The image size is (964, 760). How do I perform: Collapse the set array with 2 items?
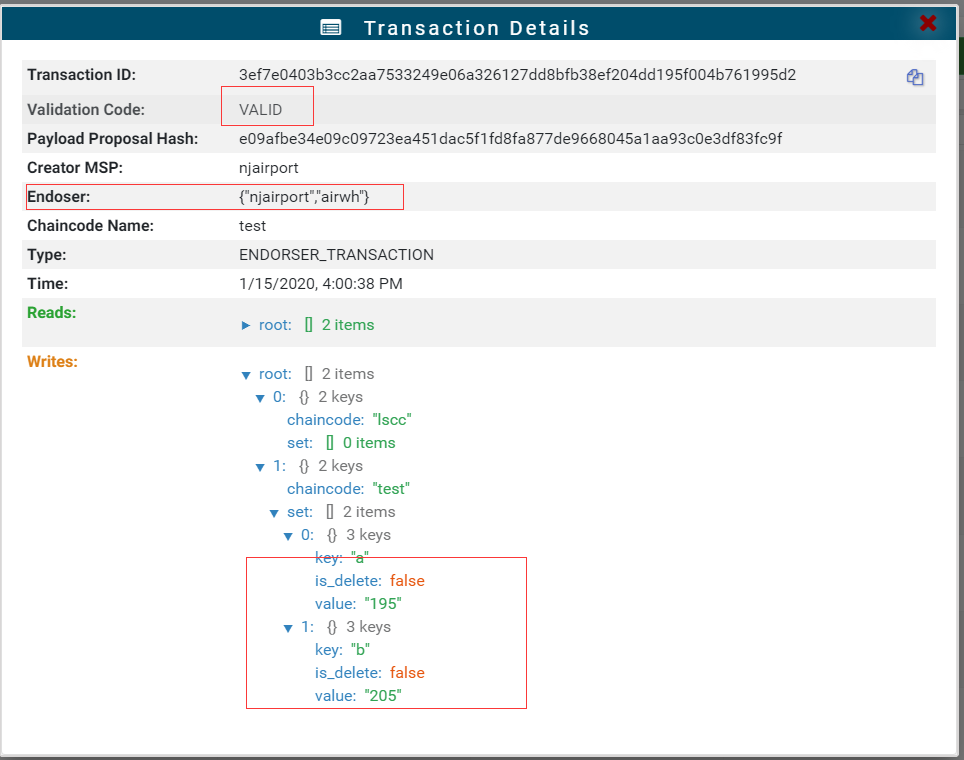coord(275,513)
